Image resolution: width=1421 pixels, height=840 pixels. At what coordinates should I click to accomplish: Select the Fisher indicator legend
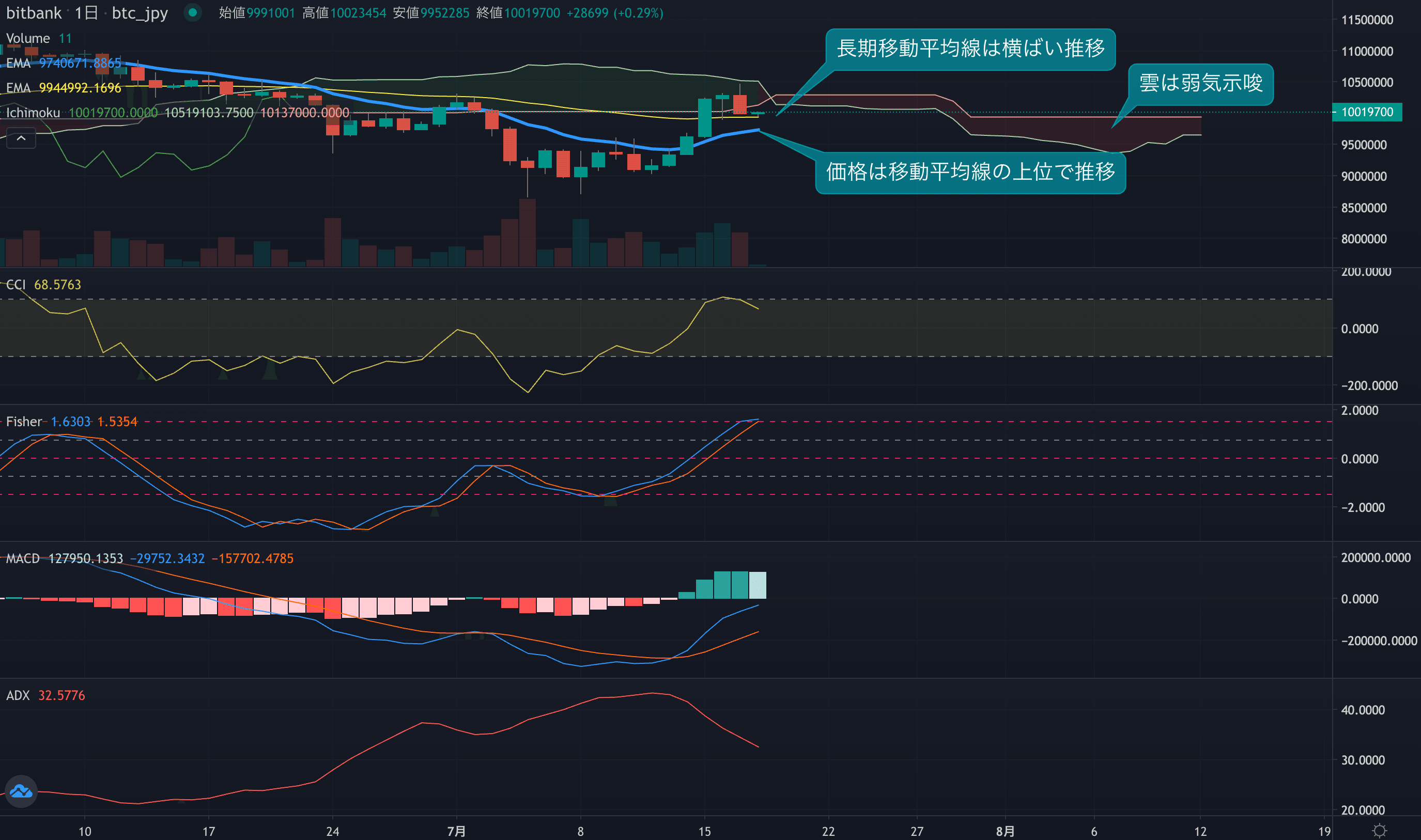24,421
